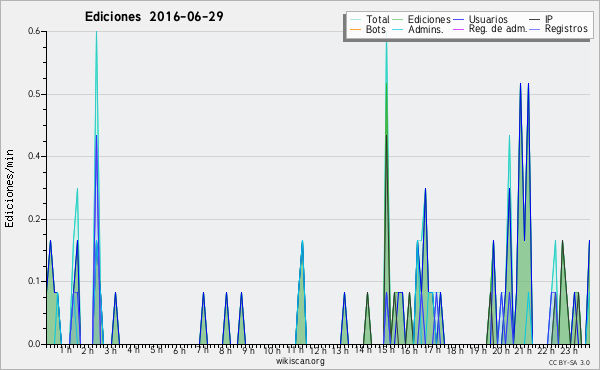Select the "Bots" legend label

coord(376,29)
